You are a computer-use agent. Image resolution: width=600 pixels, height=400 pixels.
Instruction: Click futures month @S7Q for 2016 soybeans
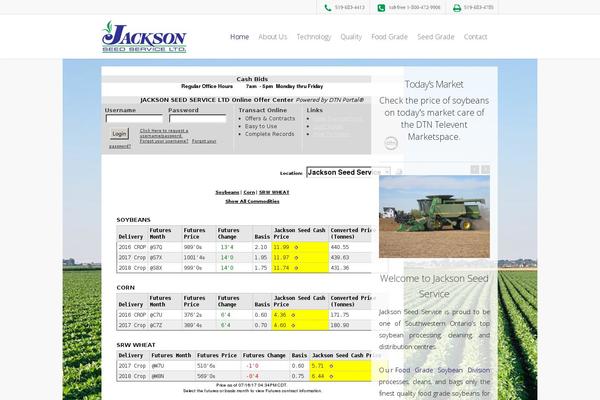[156, 247]
